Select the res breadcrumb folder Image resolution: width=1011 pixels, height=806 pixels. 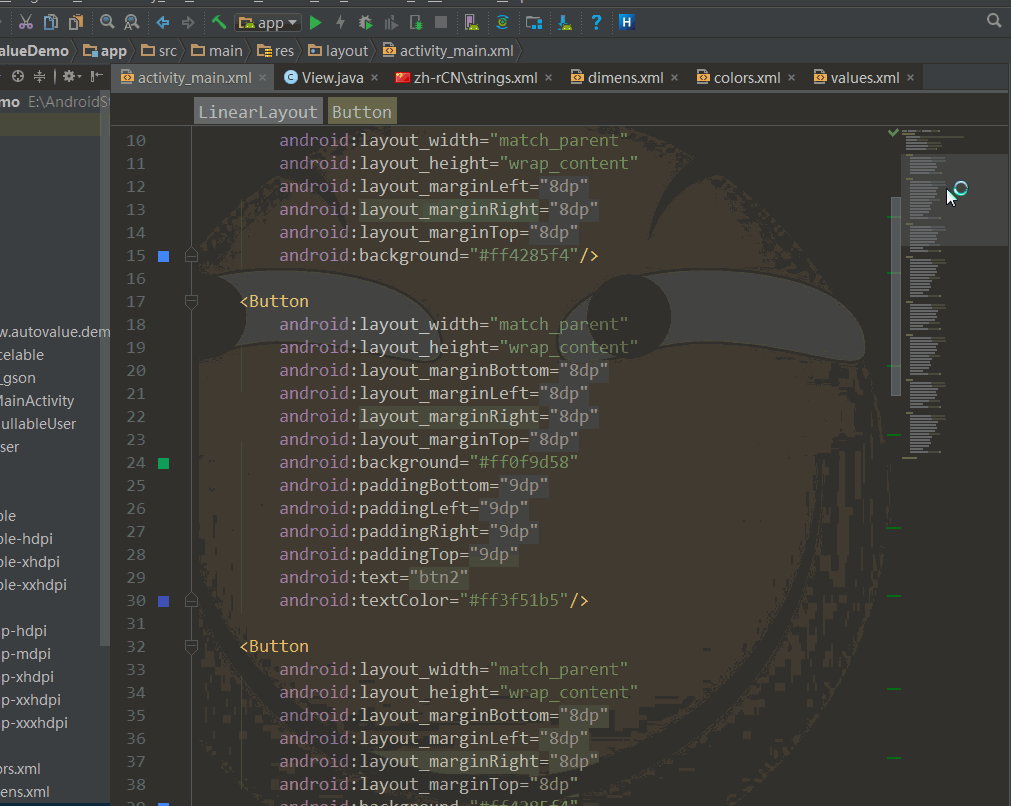pos(275,51)
